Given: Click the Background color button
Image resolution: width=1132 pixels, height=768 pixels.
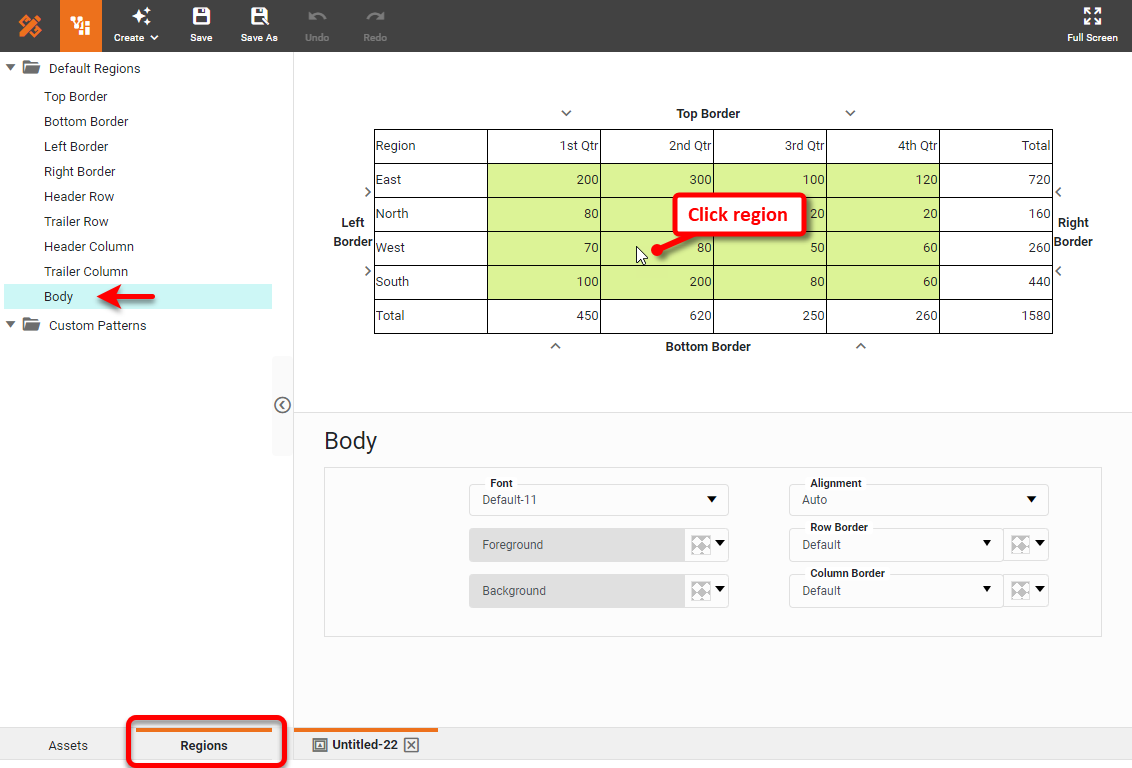Looking at the screenshot, I should pos(578,591).
